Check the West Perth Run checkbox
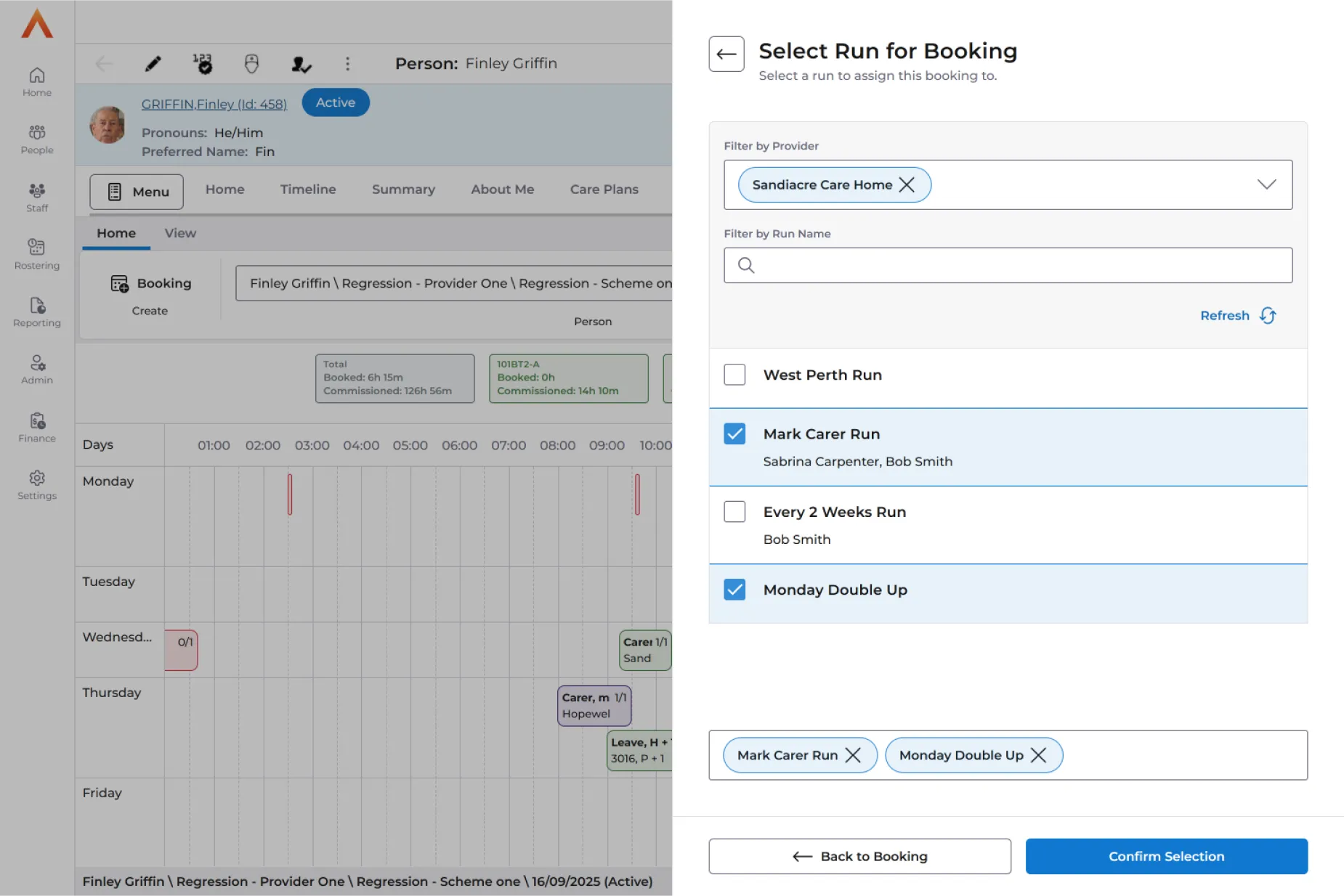 coord(734,375)
